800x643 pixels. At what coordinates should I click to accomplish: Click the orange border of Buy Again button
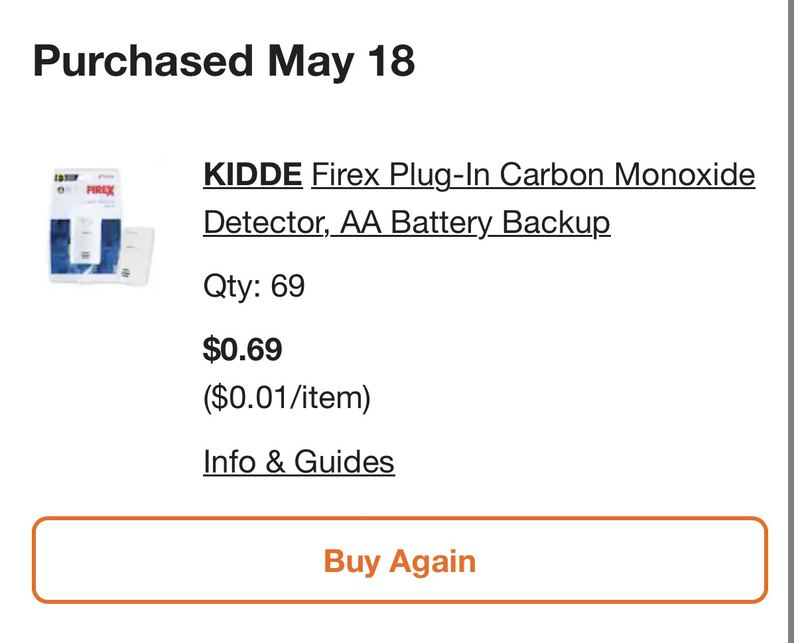(x=399, y=519)
